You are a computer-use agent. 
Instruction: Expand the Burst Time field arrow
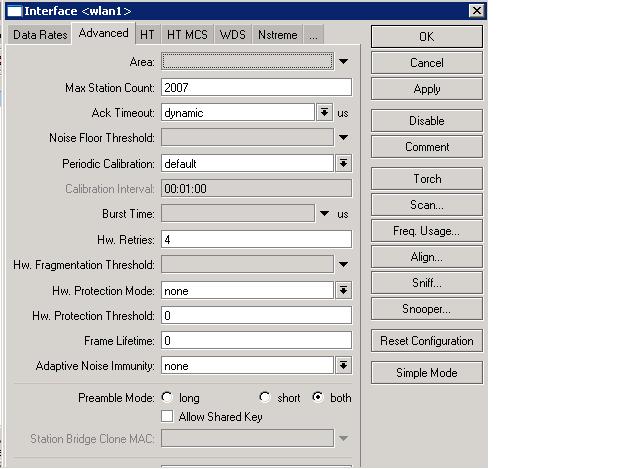coord(324,214)
